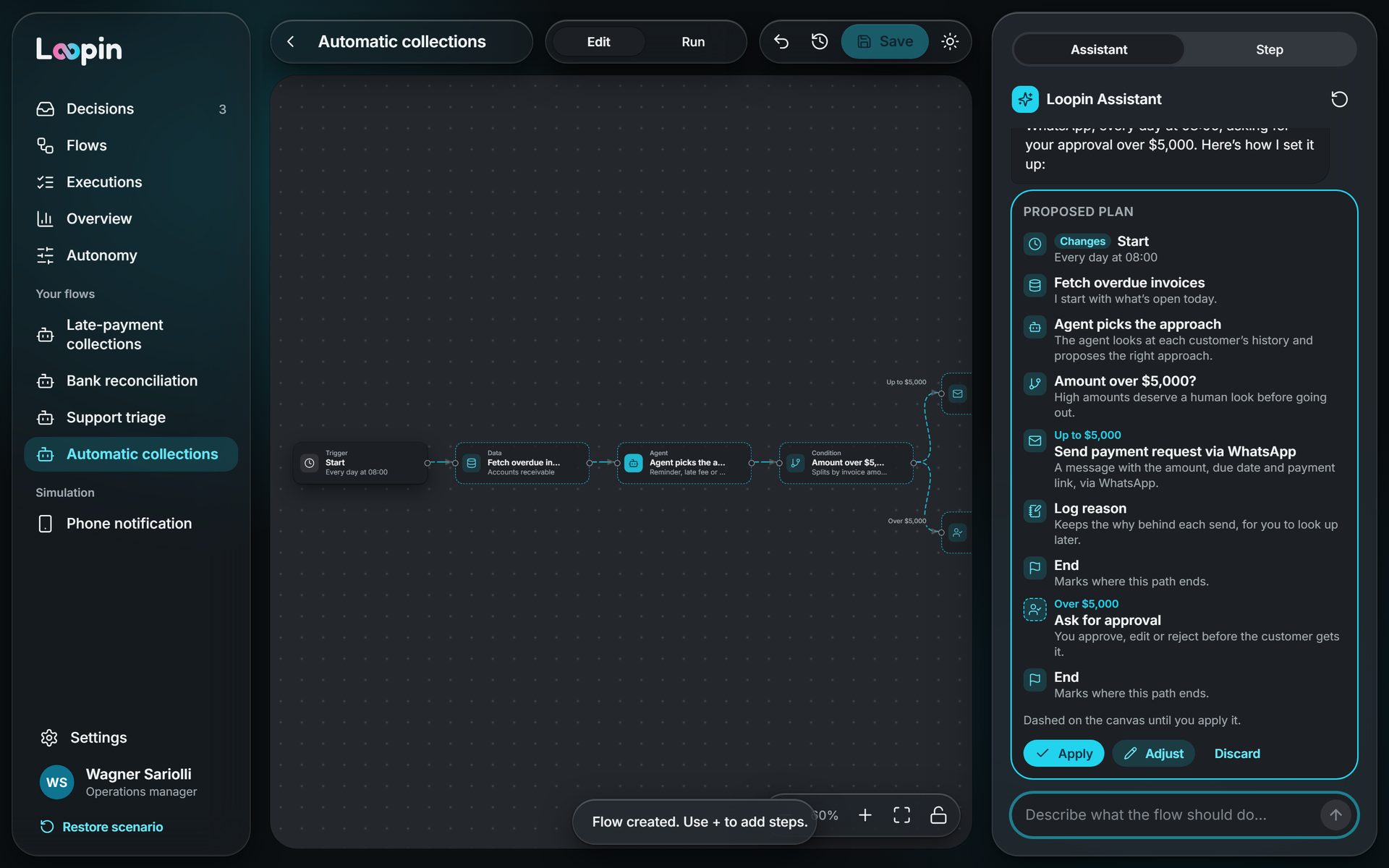The width and height of the screenshot is (1389, 868).
Task: Click the person node icon on the Over $5,000 branch
Action: (957, 532)
